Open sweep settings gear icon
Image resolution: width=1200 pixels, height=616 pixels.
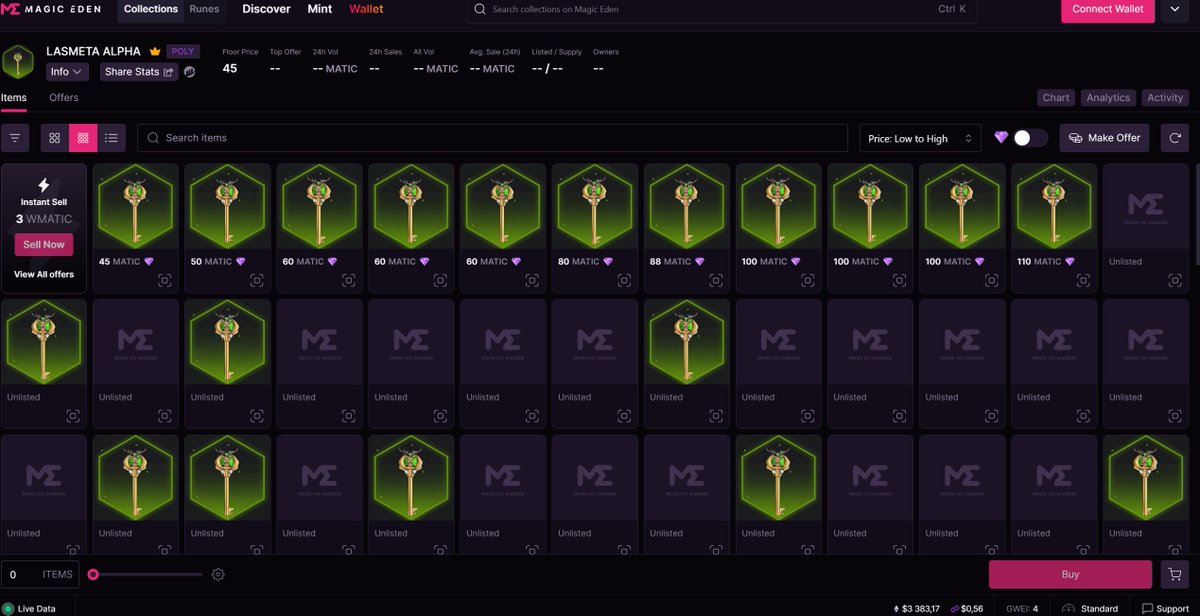[x=218, y=575]
